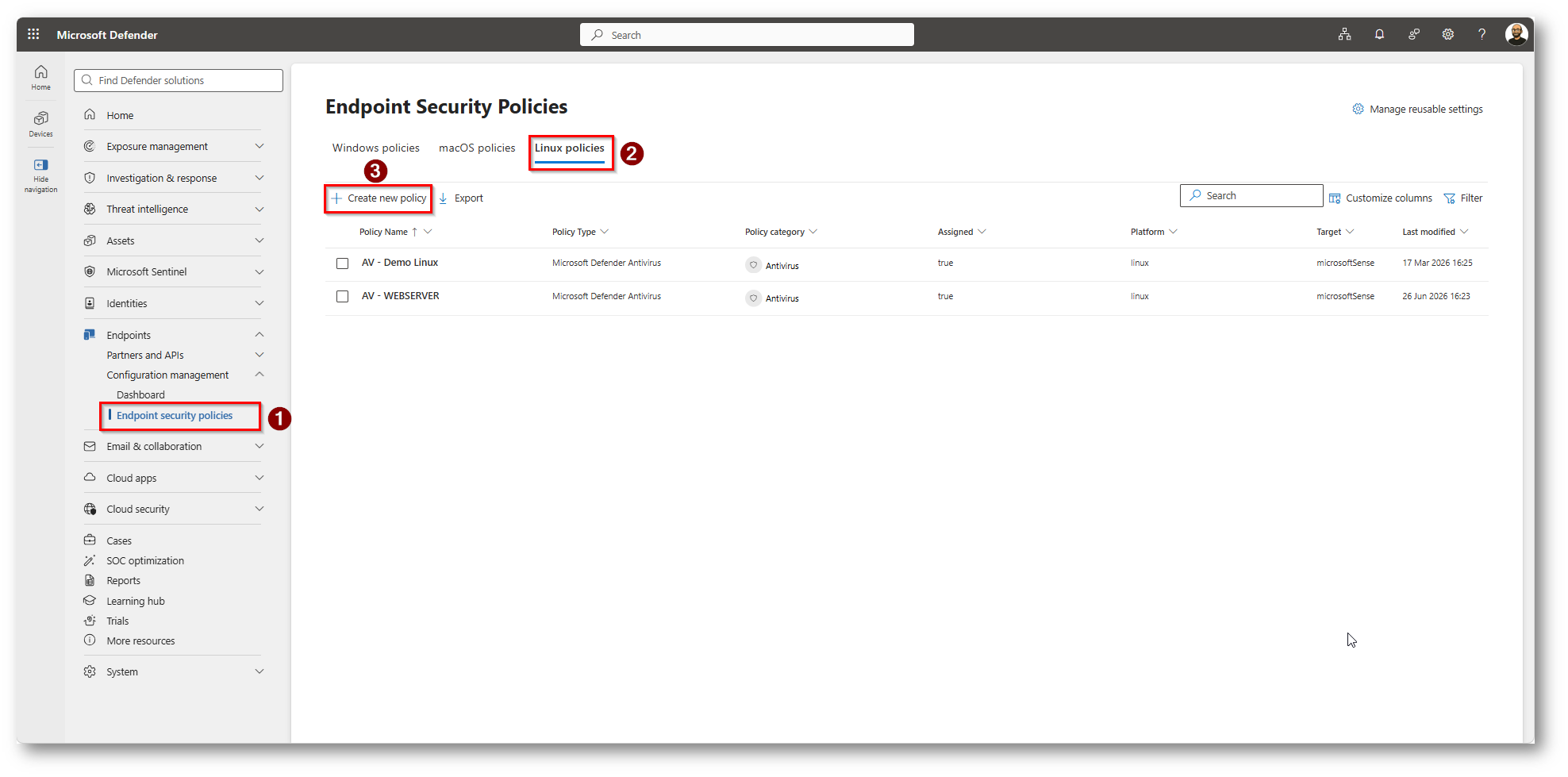
Task: Click the Identities icon in sidebar
Action: 90,303
